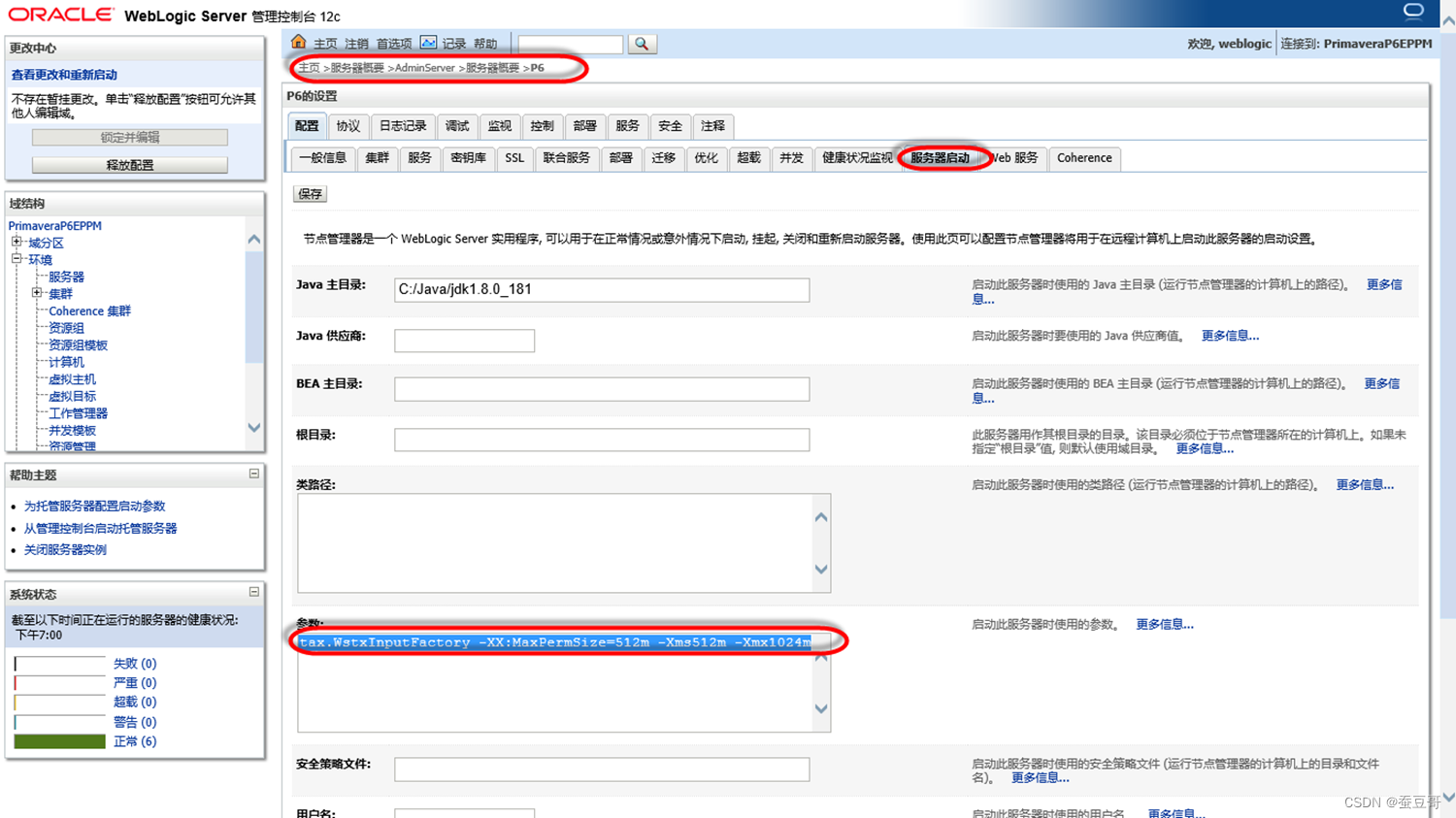This screenshot has height=818, width=1456.
Task: Click 类路径 textarea scroll up arrow
Action: coord(821,517)
